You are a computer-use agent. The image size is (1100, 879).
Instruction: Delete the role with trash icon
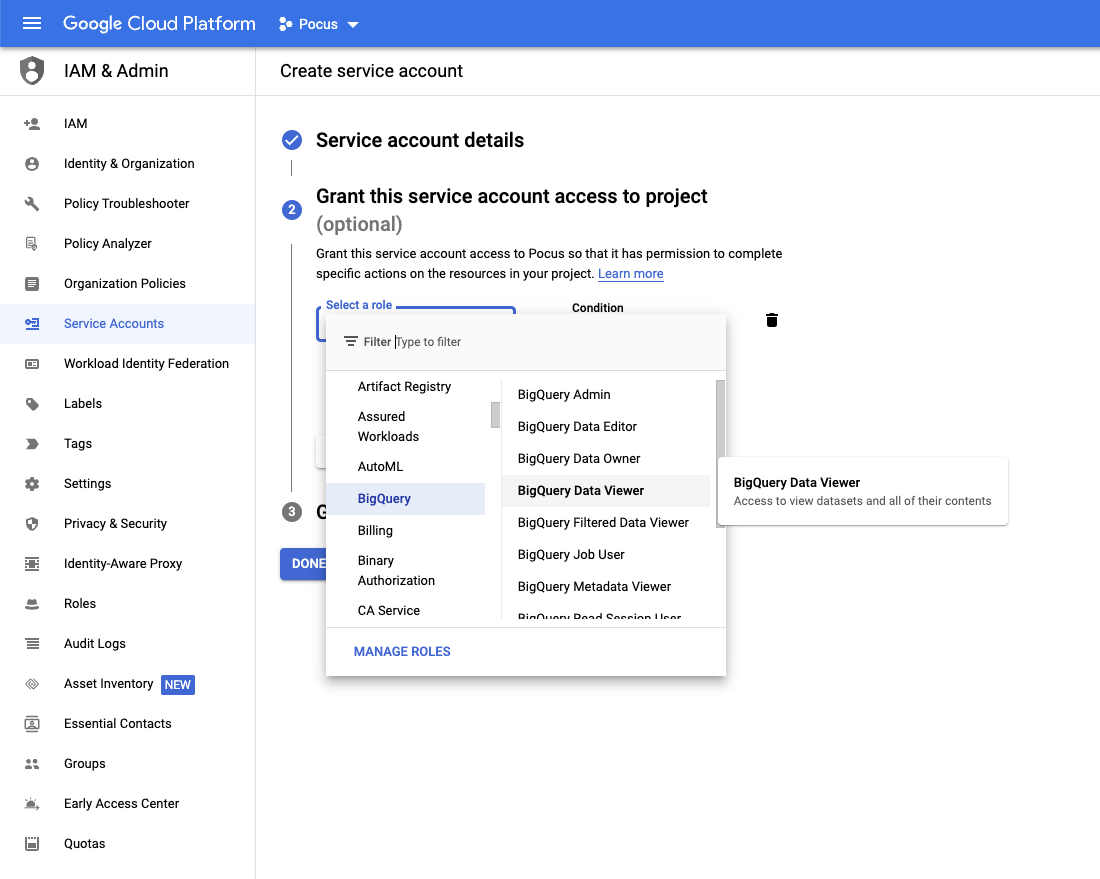pyautogui.click(x=772, y=321)
